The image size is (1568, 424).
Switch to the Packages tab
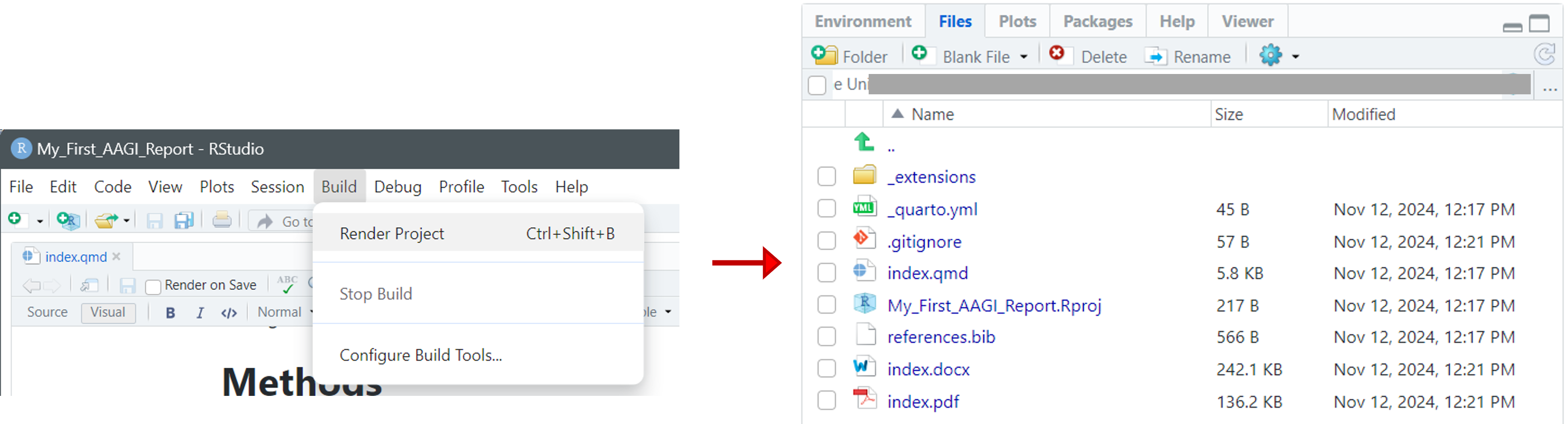pyautogui.click(x=1097, y=22)
